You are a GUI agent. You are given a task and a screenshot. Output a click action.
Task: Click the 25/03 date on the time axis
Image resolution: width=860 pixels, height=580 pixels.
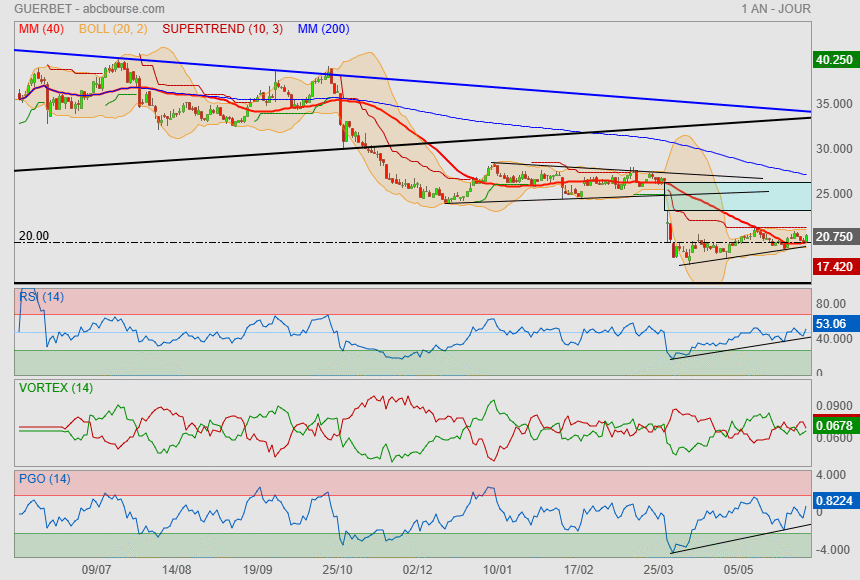[x=660, y=569]
